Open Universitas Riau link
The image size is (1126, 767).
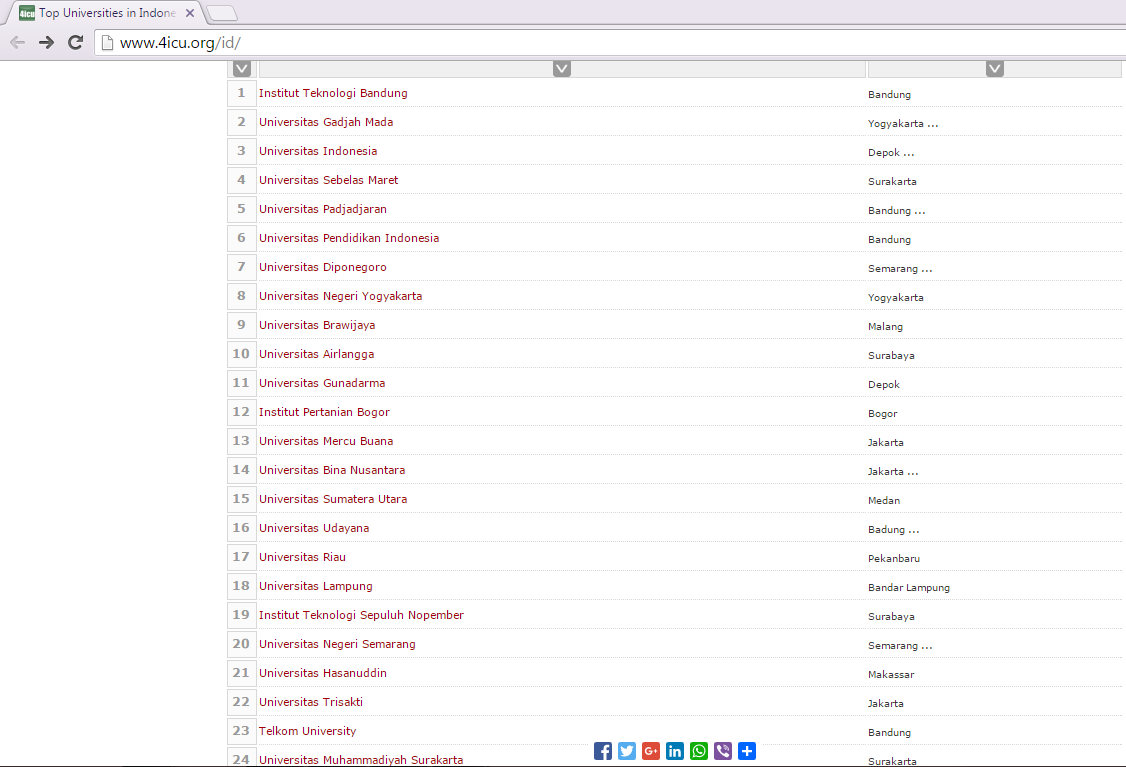coord(302,557)
